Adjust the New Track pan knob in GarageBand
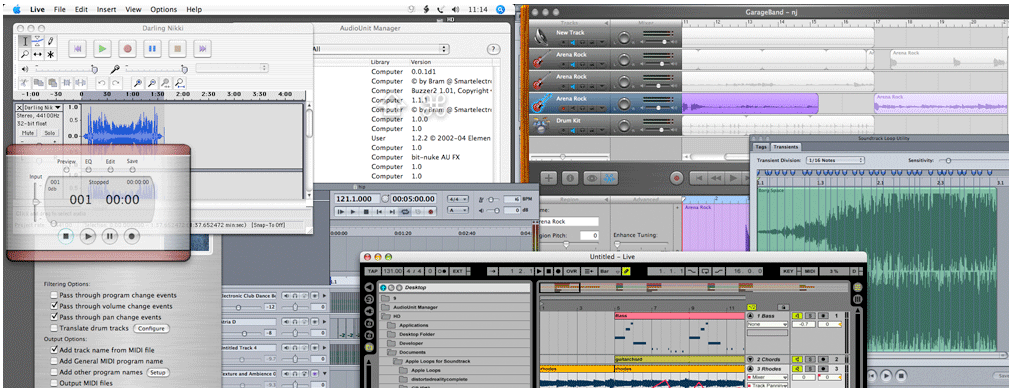Viewport: 1009px width, 388px height. click(x=624, y=36)
